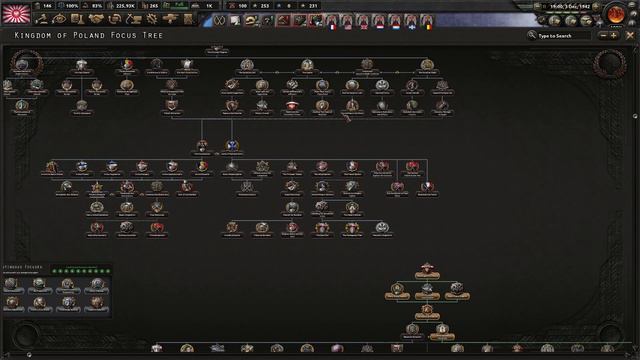Image resolution: width=640 pixels, height=360 pixels.
Task: Click the United States flag alert
Action: click(x=348, y=21)
